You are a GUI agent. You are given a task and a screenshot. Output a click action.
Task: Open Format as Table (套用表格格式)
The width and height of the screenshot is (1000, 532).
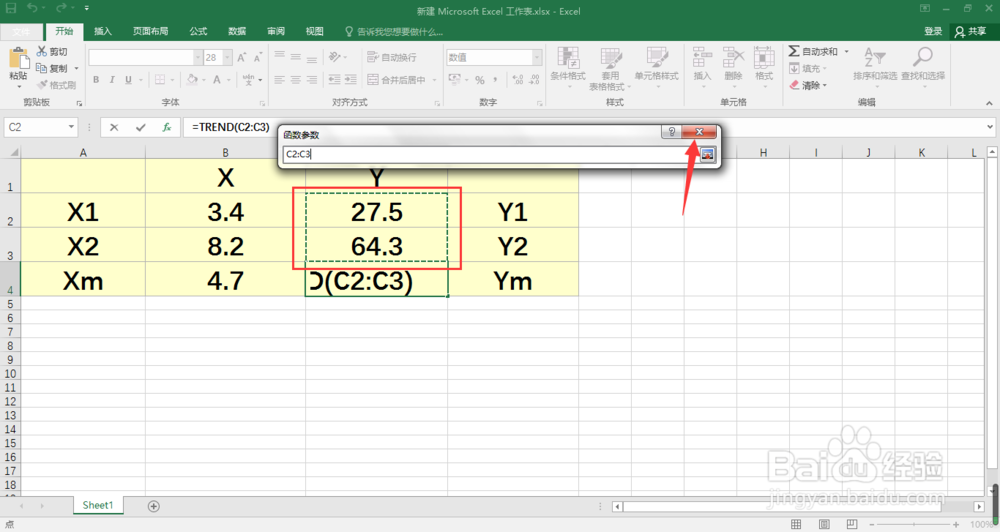tap(610, 69)
